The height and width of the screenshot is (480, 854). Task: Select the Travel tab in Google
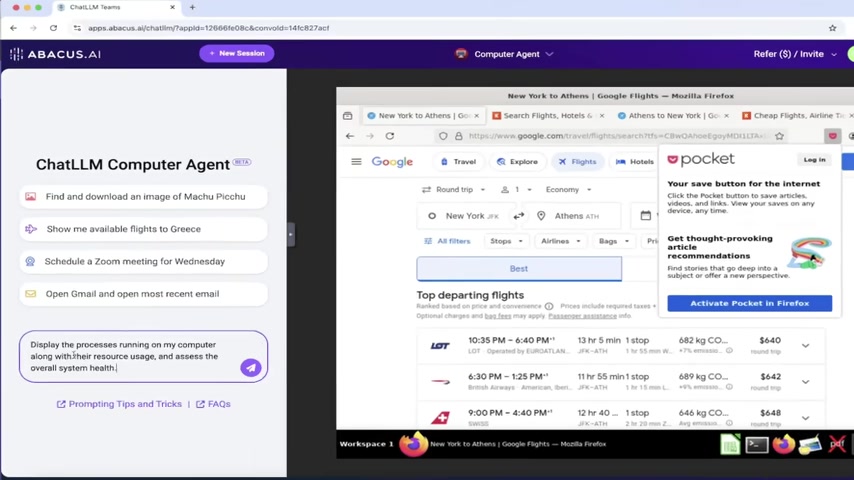point(458,162)
